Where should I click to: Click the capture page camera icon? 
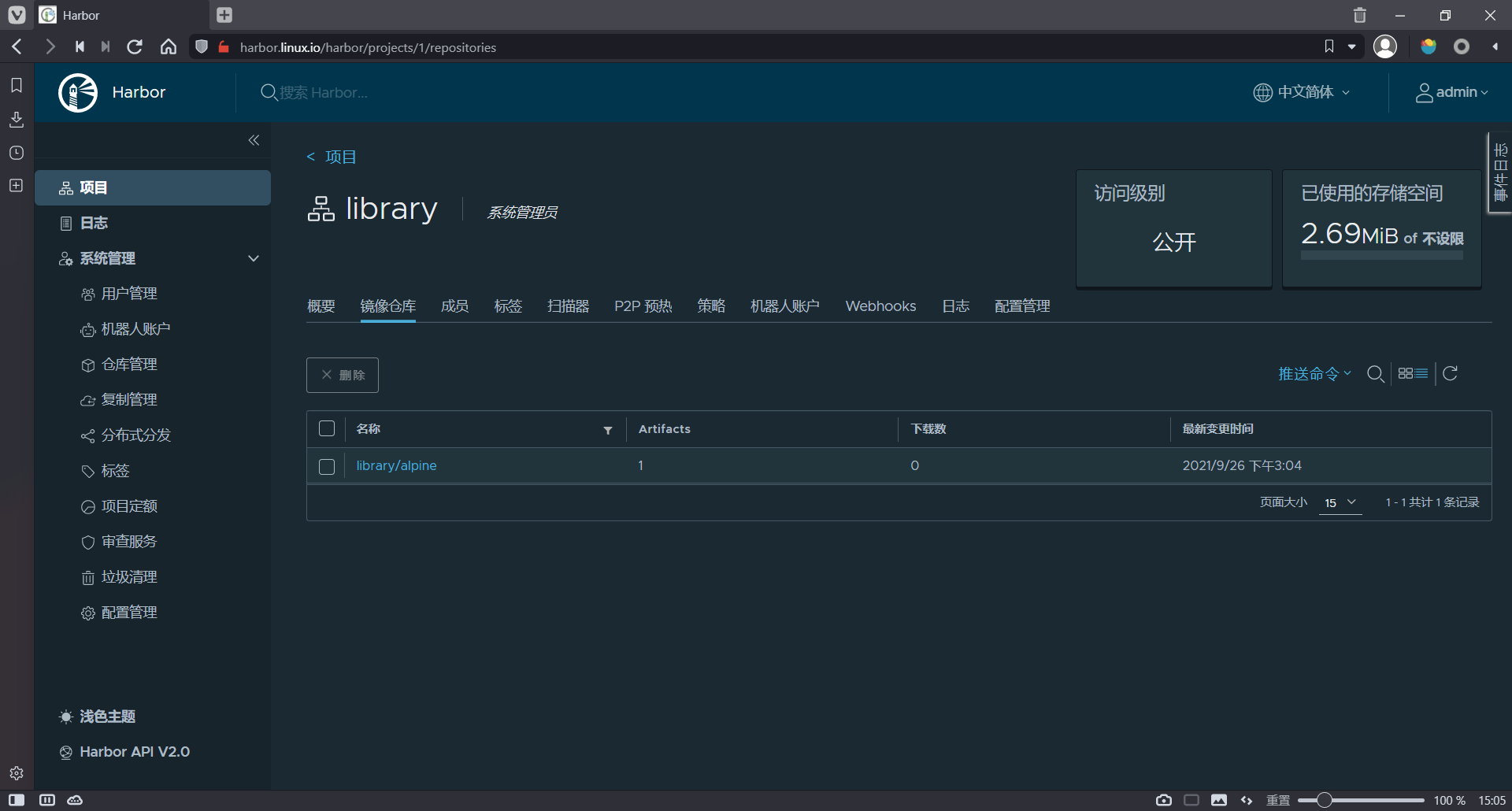coord(1164,800)
